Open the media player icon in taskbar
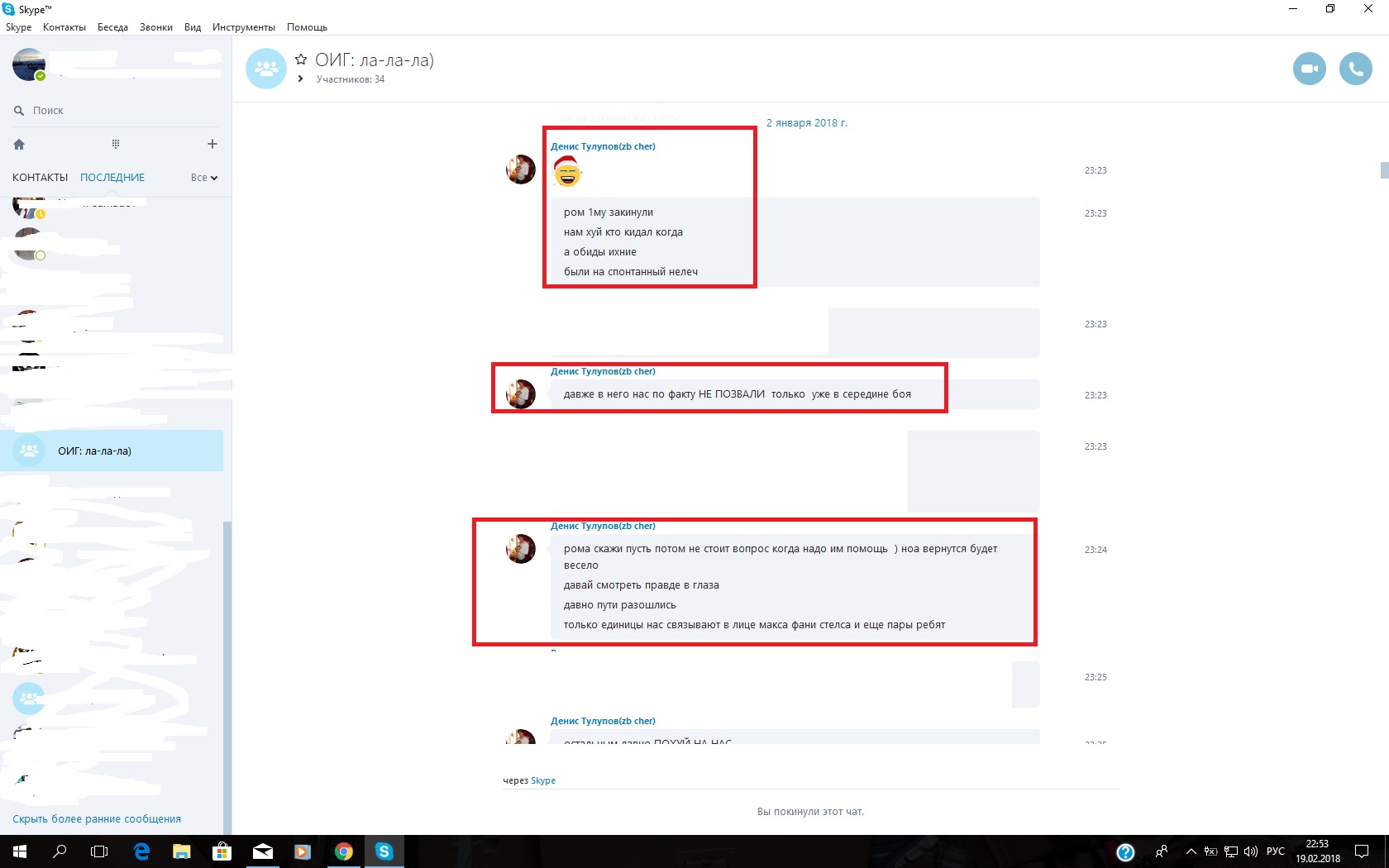 (303, 851)
